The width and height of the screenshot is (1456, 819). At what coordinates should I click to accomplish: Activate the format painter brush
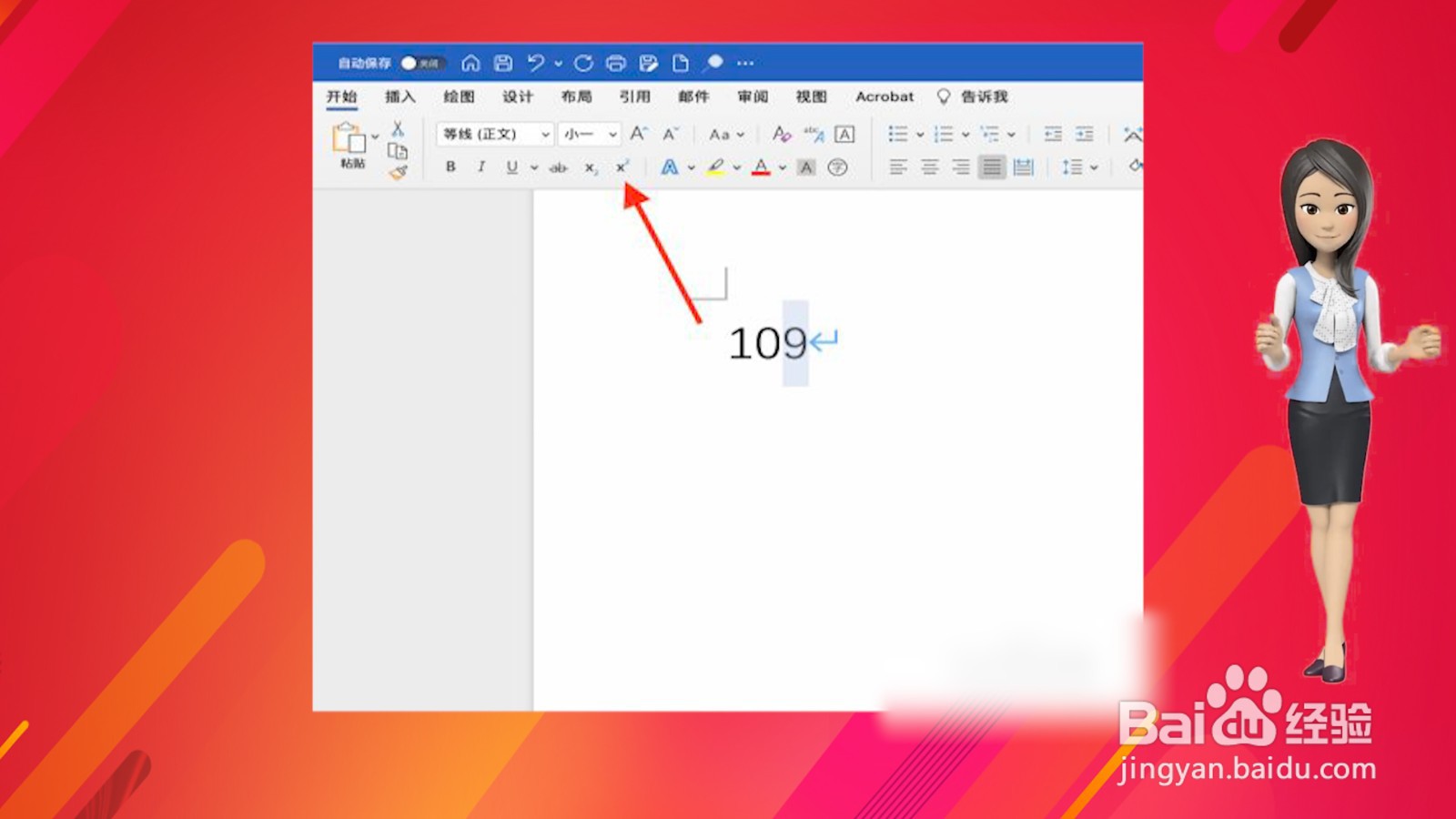tap(398, 172)
